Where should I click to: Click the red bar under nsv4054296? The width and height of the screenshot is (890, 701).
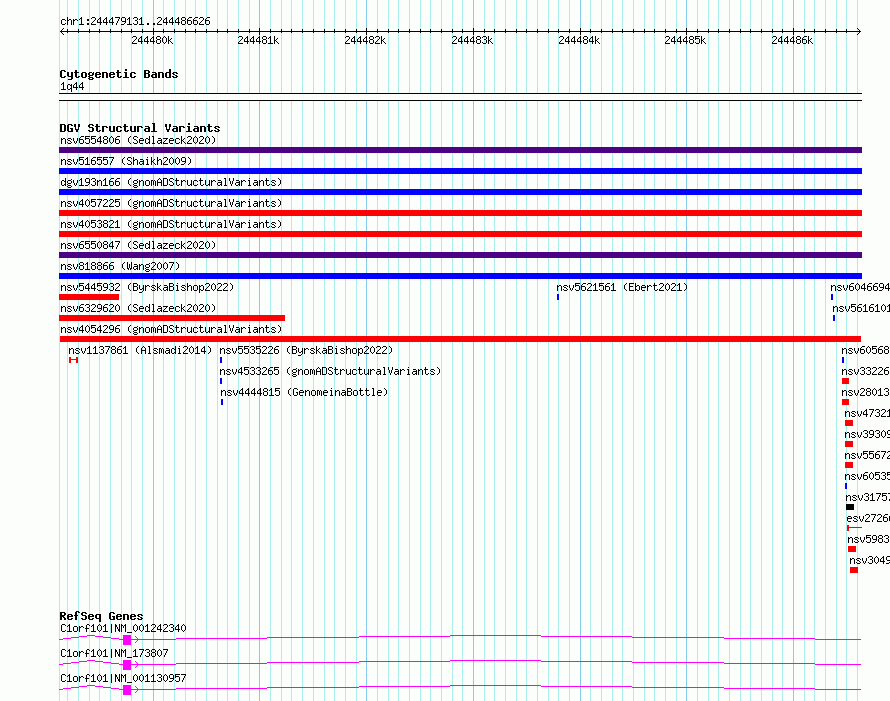point(460,339)
